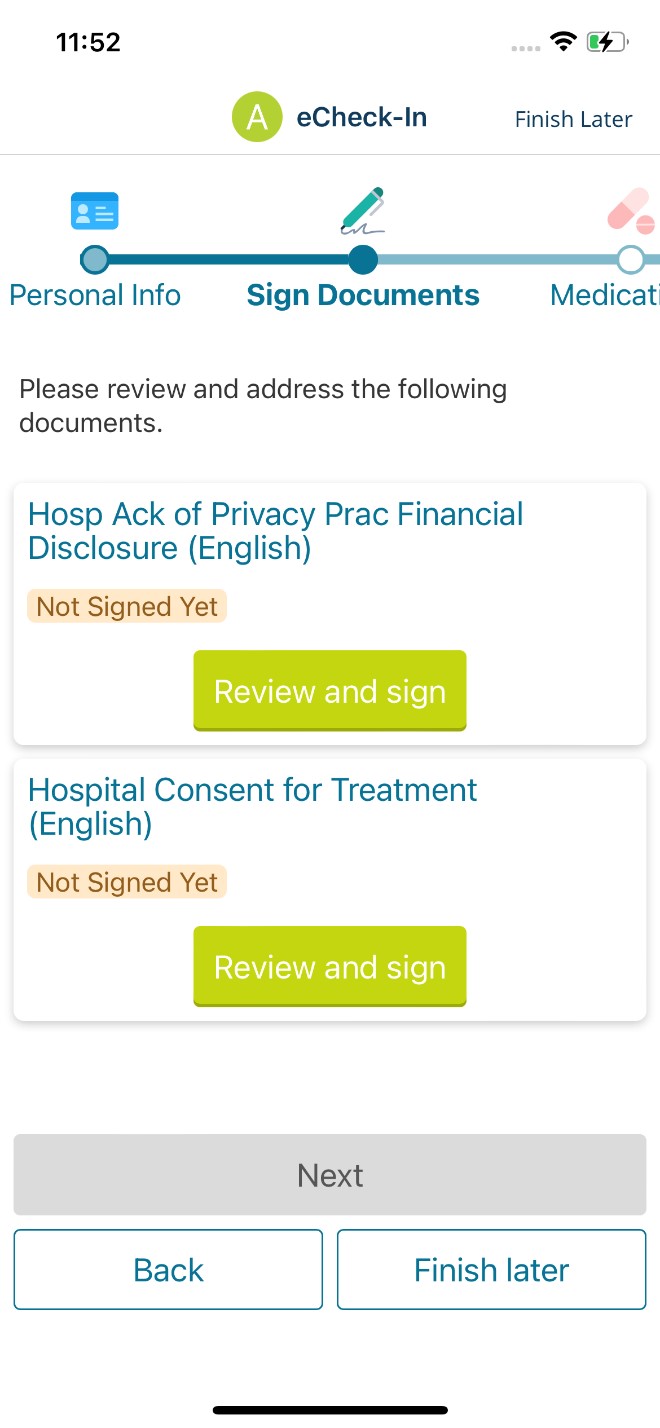Image resolution: width=660 pixels, height=1428 pixels.
Task: Click the Not Signed Yet badge under Hospital Consent
Action: click(127, 882)
